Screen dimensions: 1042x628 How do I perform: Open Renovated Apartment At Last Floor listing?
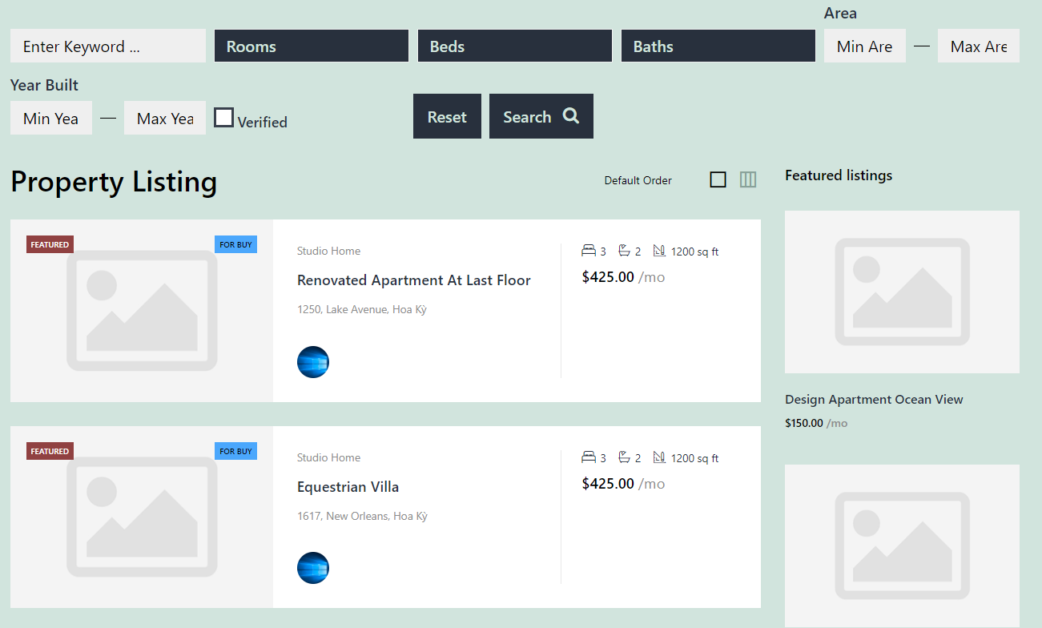click(414, 280)
